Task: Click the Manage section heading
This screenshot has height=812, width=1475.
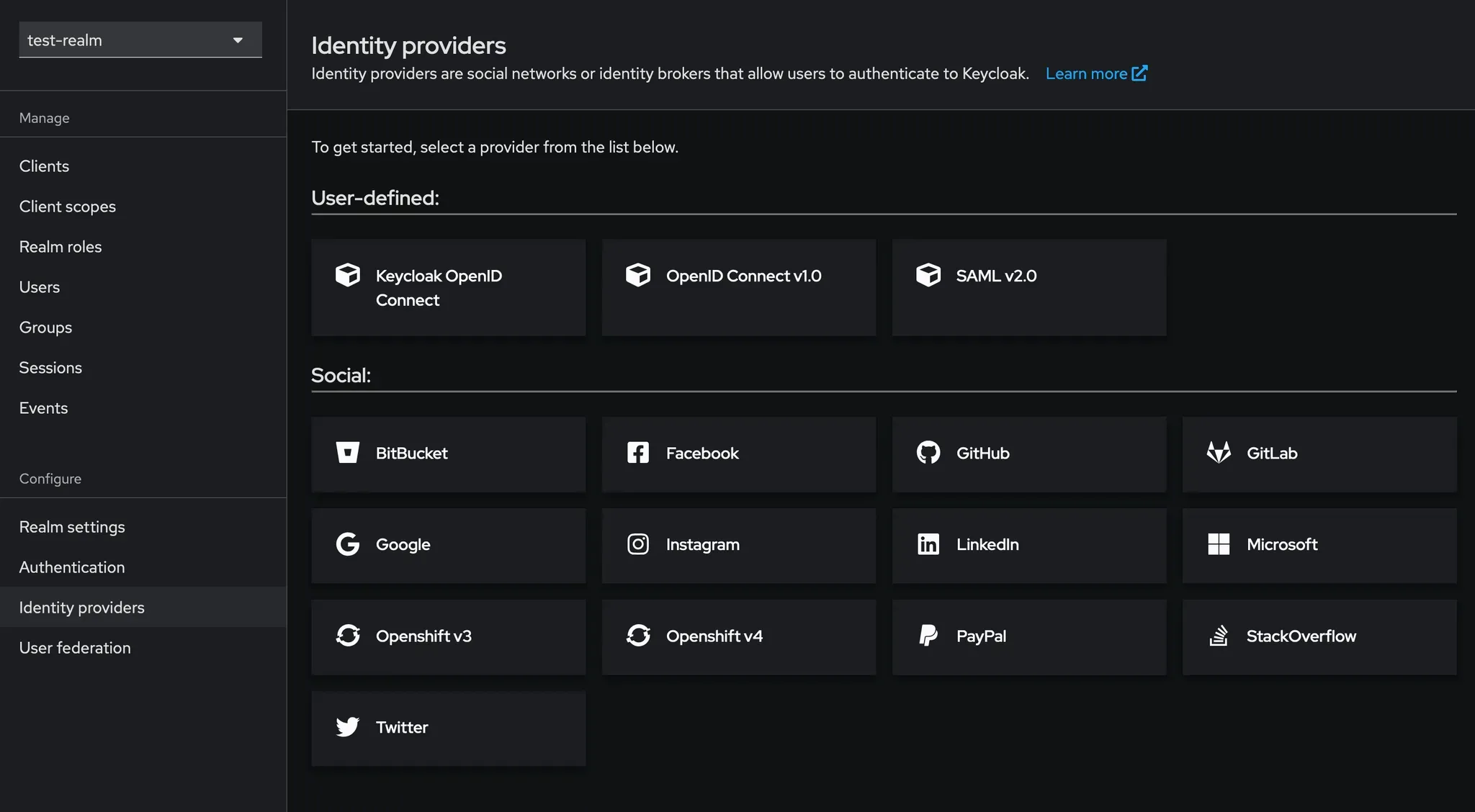Action: click(44, 118)
